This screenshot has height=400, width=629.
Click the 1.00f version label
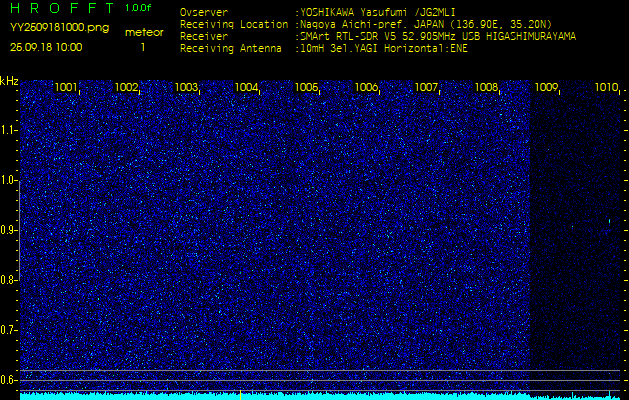[139, 8]
